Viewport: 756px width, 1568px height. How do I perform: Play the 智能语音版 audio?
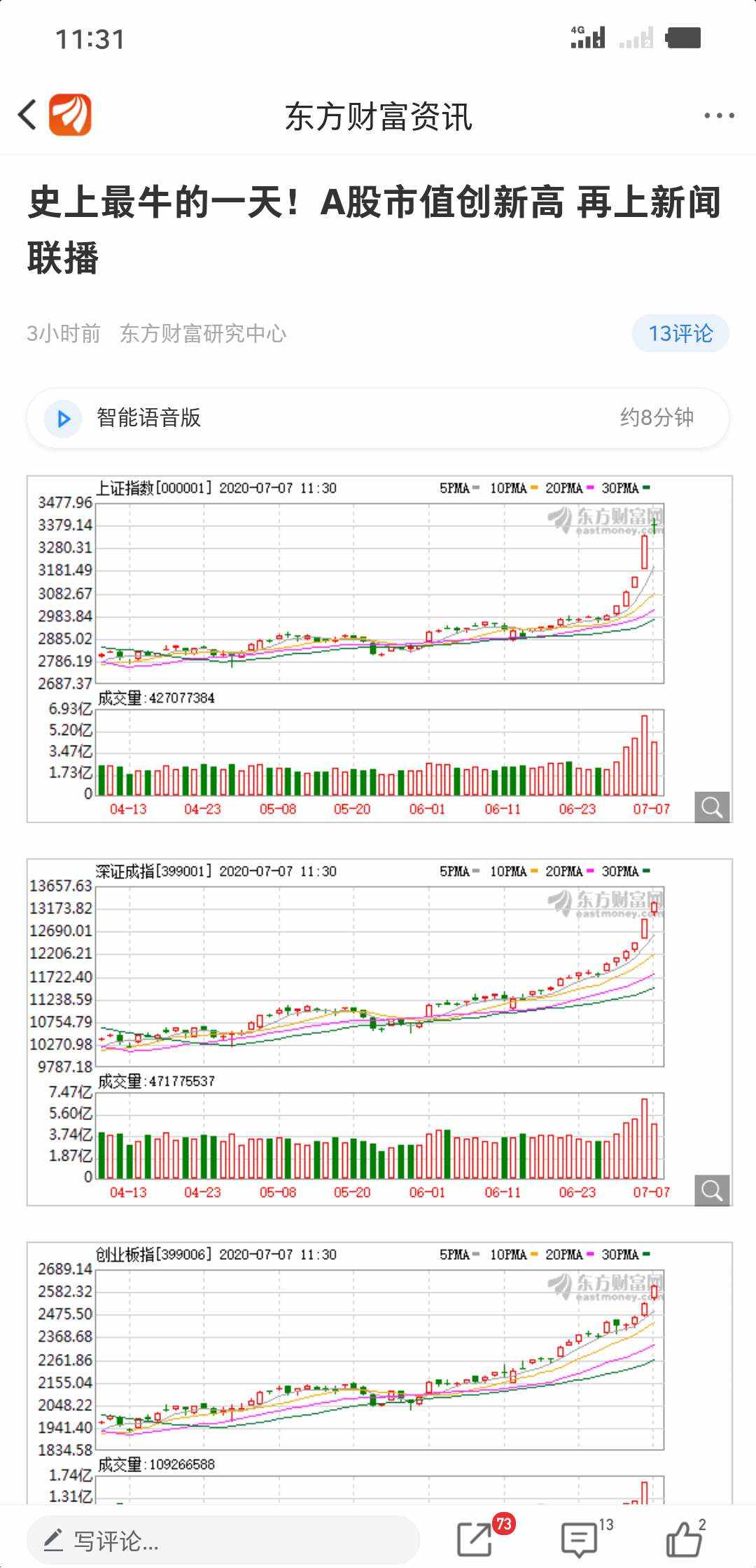pos(64,419)
